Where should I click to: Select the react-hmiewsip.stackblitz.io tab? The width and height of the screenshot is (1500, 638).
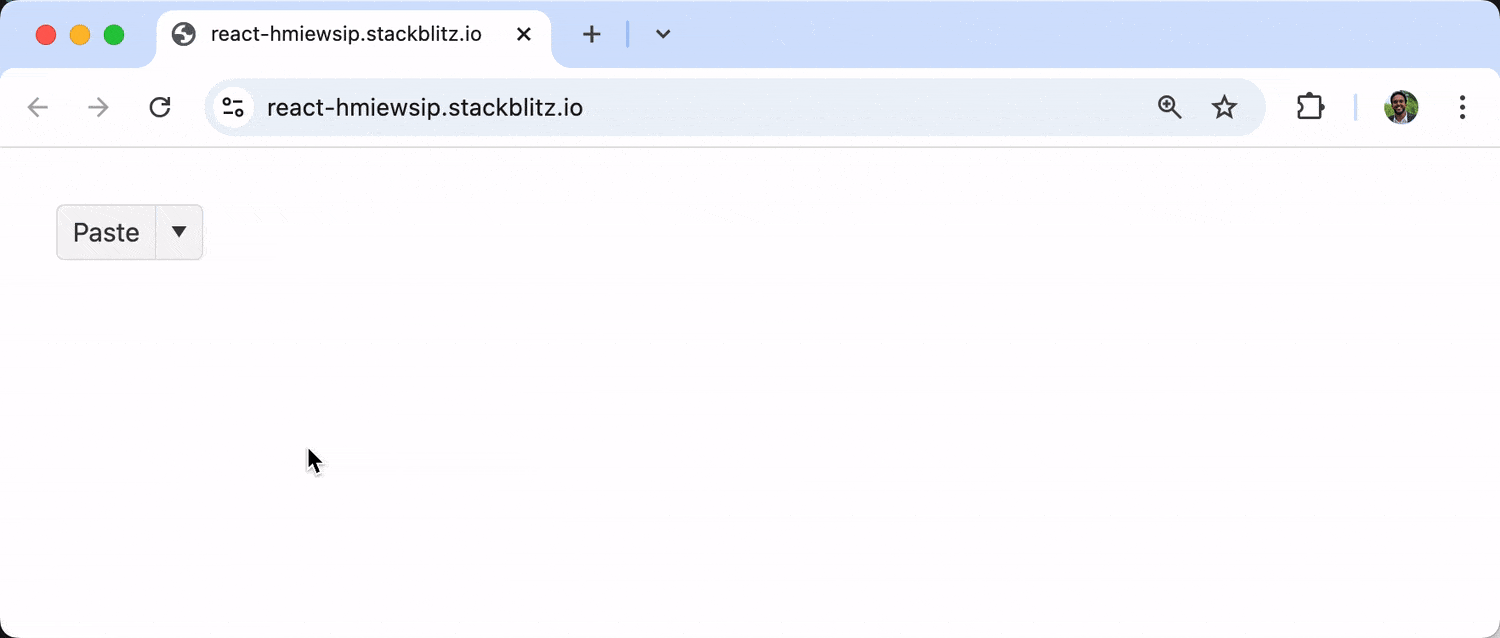point(346,35)
